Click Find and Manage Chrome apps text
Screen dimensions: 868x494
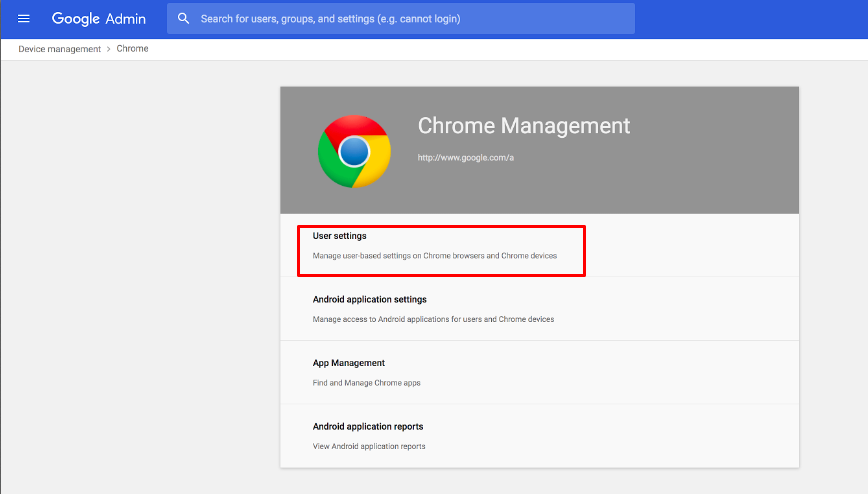(x=366, y=383)
